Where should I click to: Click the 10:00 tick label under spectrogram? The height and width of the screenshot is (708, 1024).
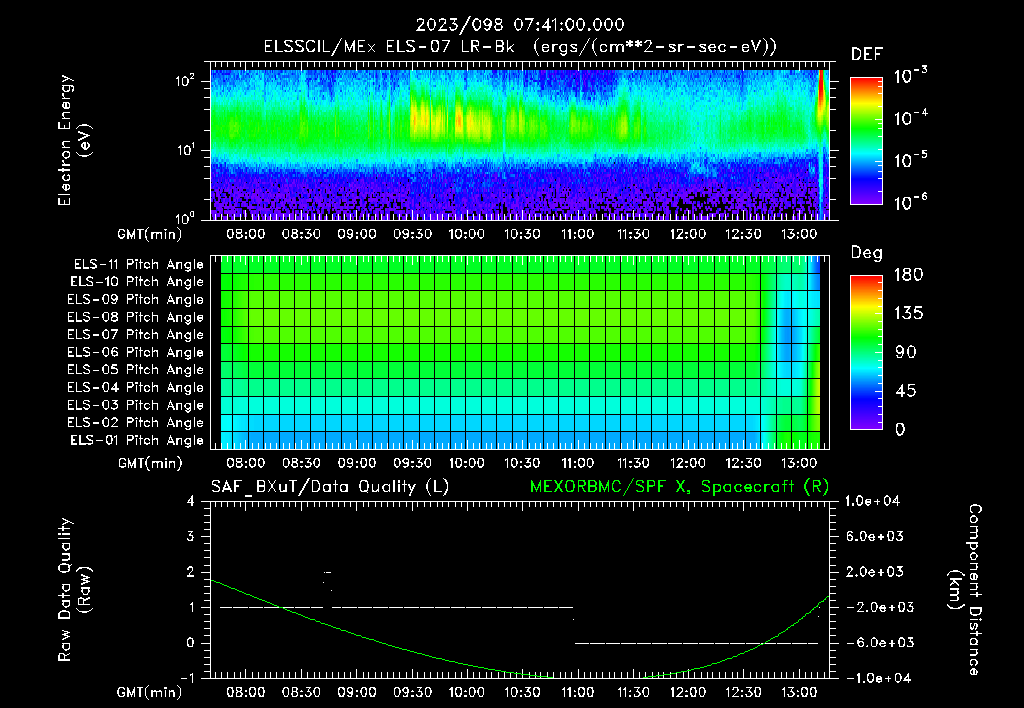(x=466, y=234)
